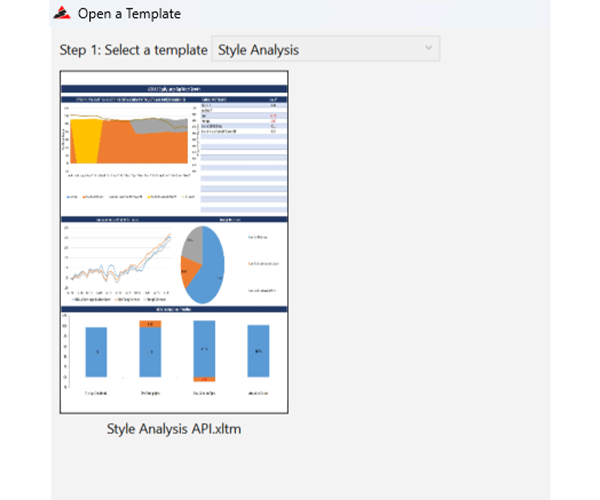Select the Style Analysis API template thumbnail
Screen dimensions: 600x500
click(174, 242)
